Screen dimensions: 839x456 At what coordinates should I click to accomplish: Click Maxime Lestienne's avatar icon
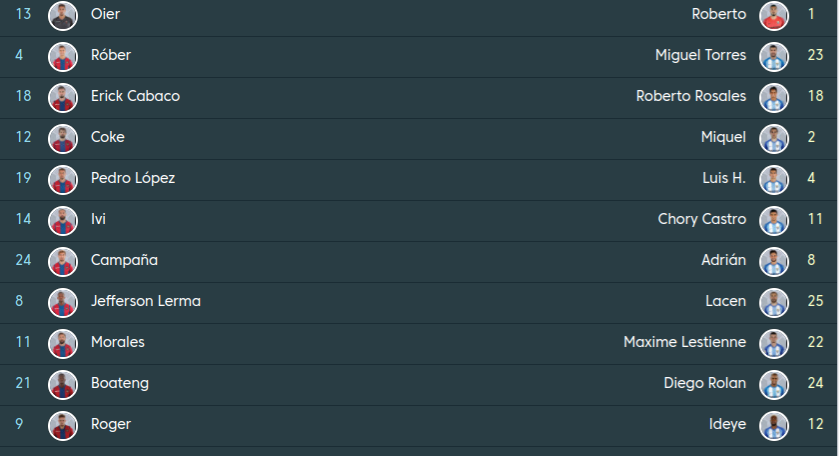pyautogui.click(x=774, y=343)
